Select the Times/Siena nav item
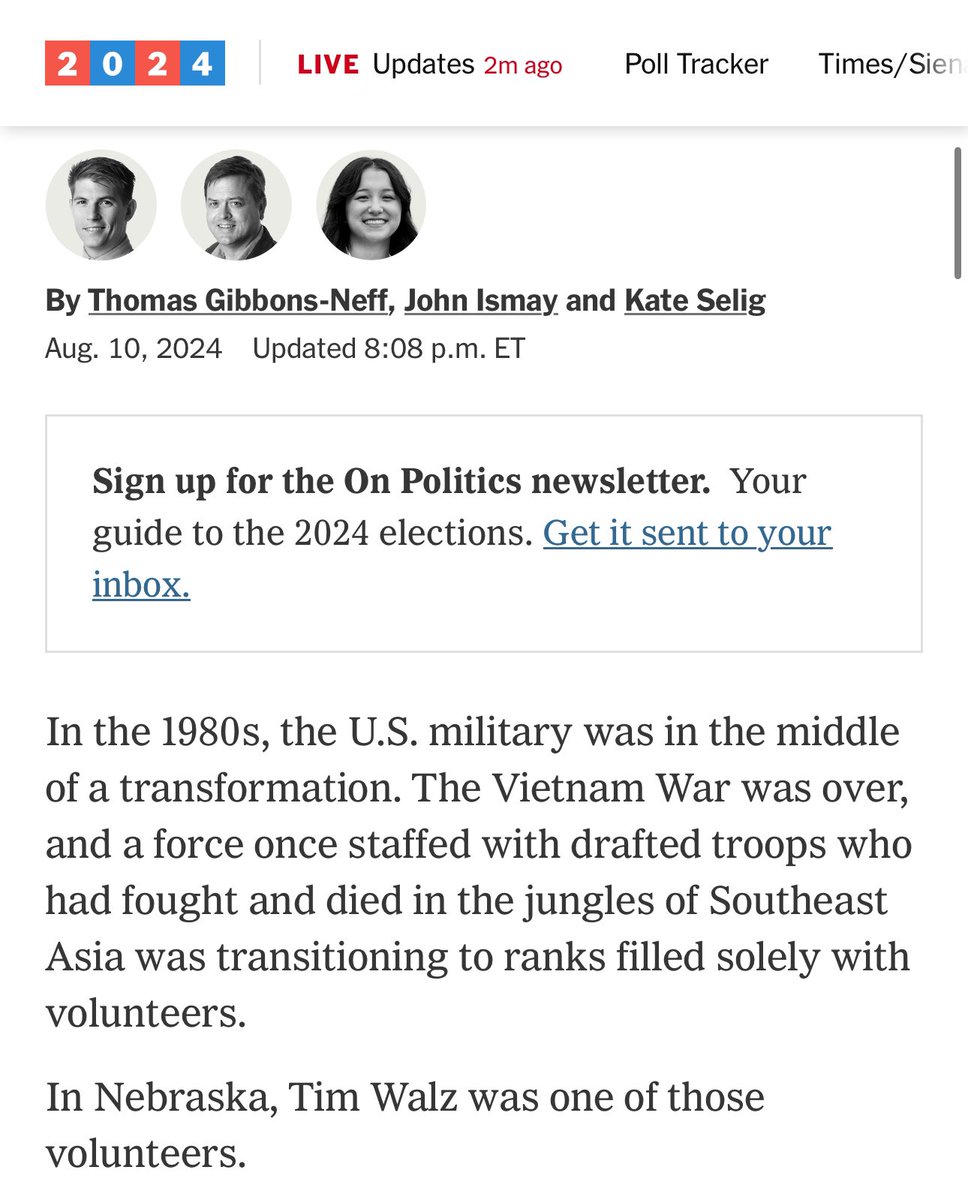Viewport: 968px width, 1200px height. tap(892, 64)
